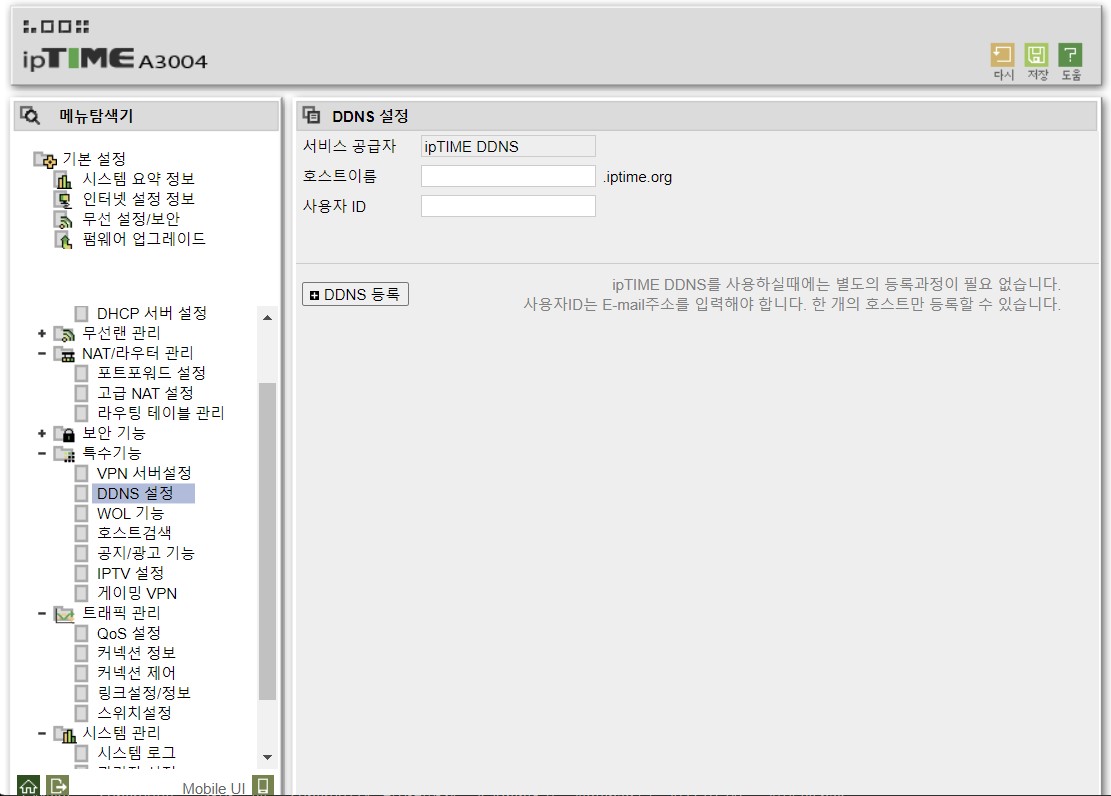1111x796 pixels.
Task: Collapse the NAT/라우터 관리 tree node
Action: tap(42, 353)
